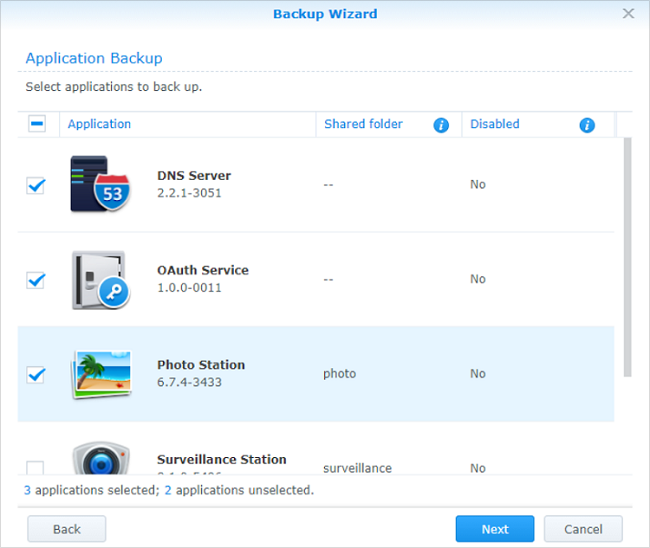Click the 'photo' shared folder cell
Screen dimensions: 650x548
click(x=340, y=374)
